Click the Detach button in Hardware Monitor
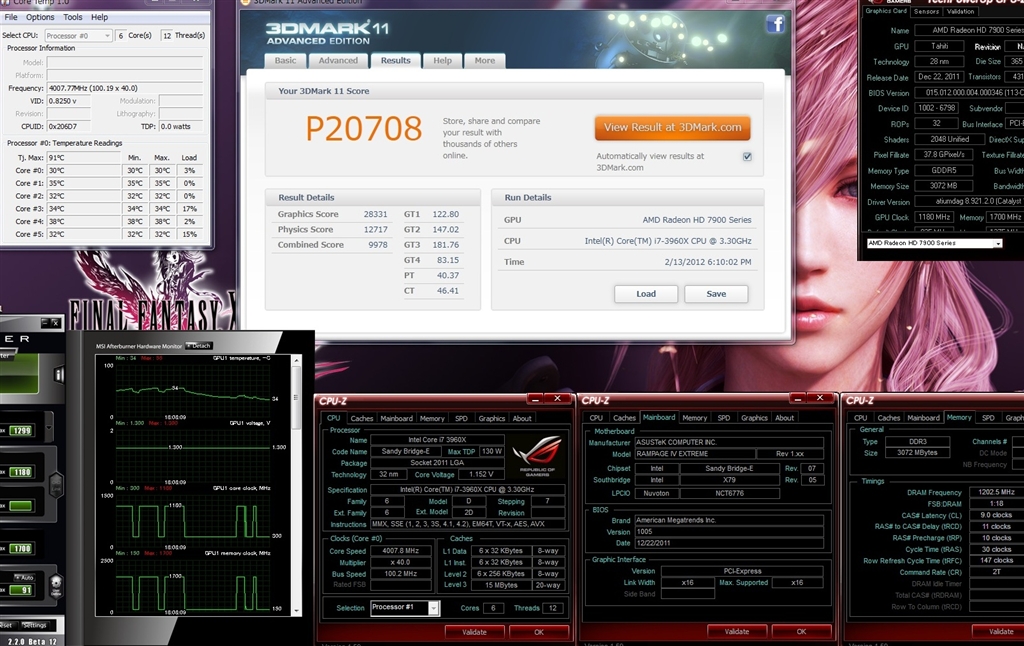 199,346
